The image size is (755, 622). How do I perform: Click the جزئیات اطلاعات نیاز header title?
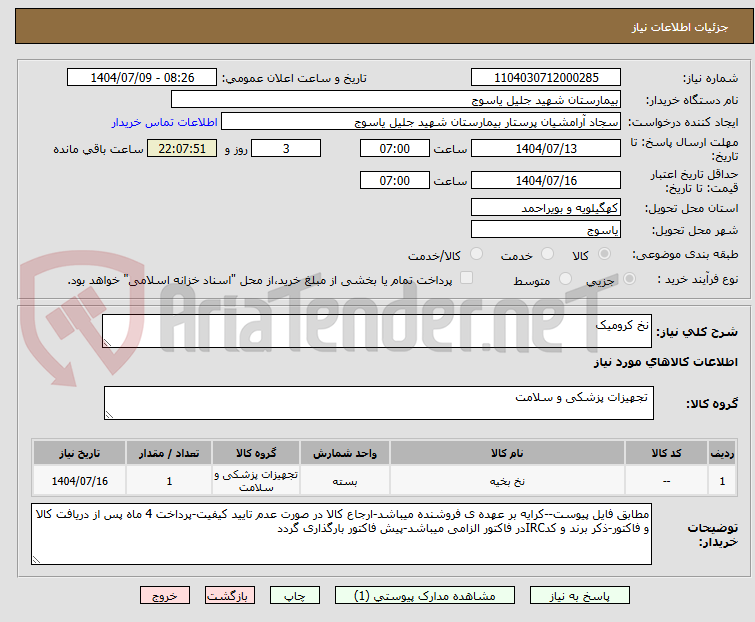(680, 27)
